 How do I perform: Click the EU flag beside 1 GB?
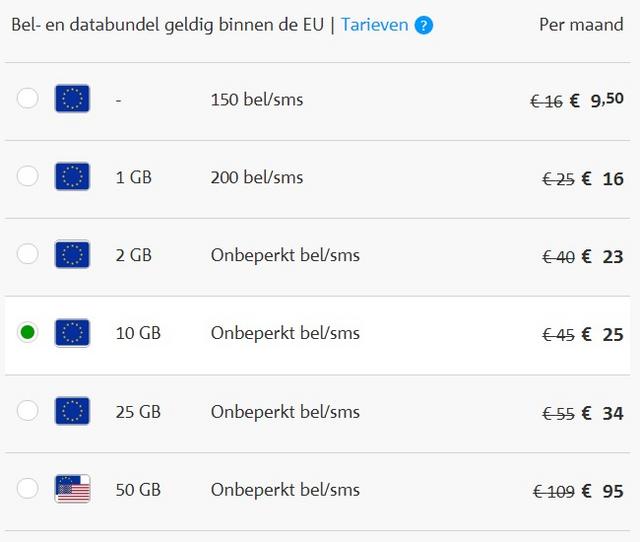72,176
